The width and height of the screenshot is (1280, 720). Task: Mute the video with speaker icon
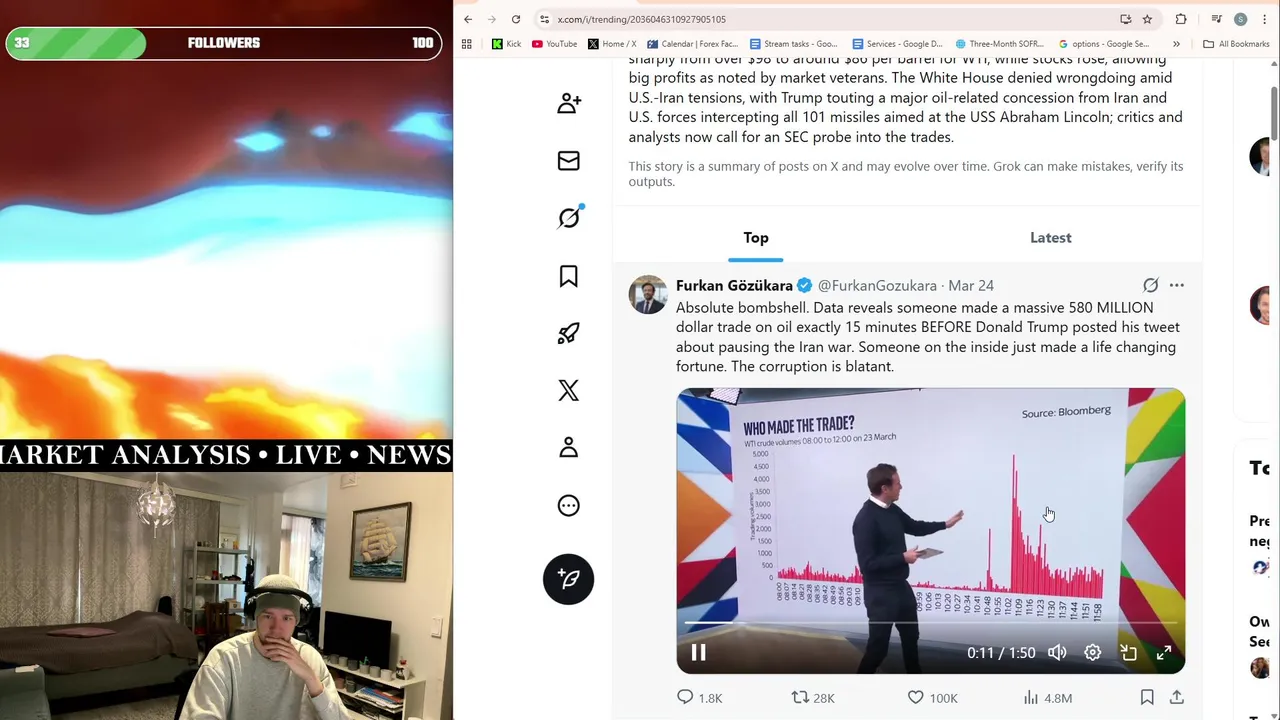coord(1057,653)
